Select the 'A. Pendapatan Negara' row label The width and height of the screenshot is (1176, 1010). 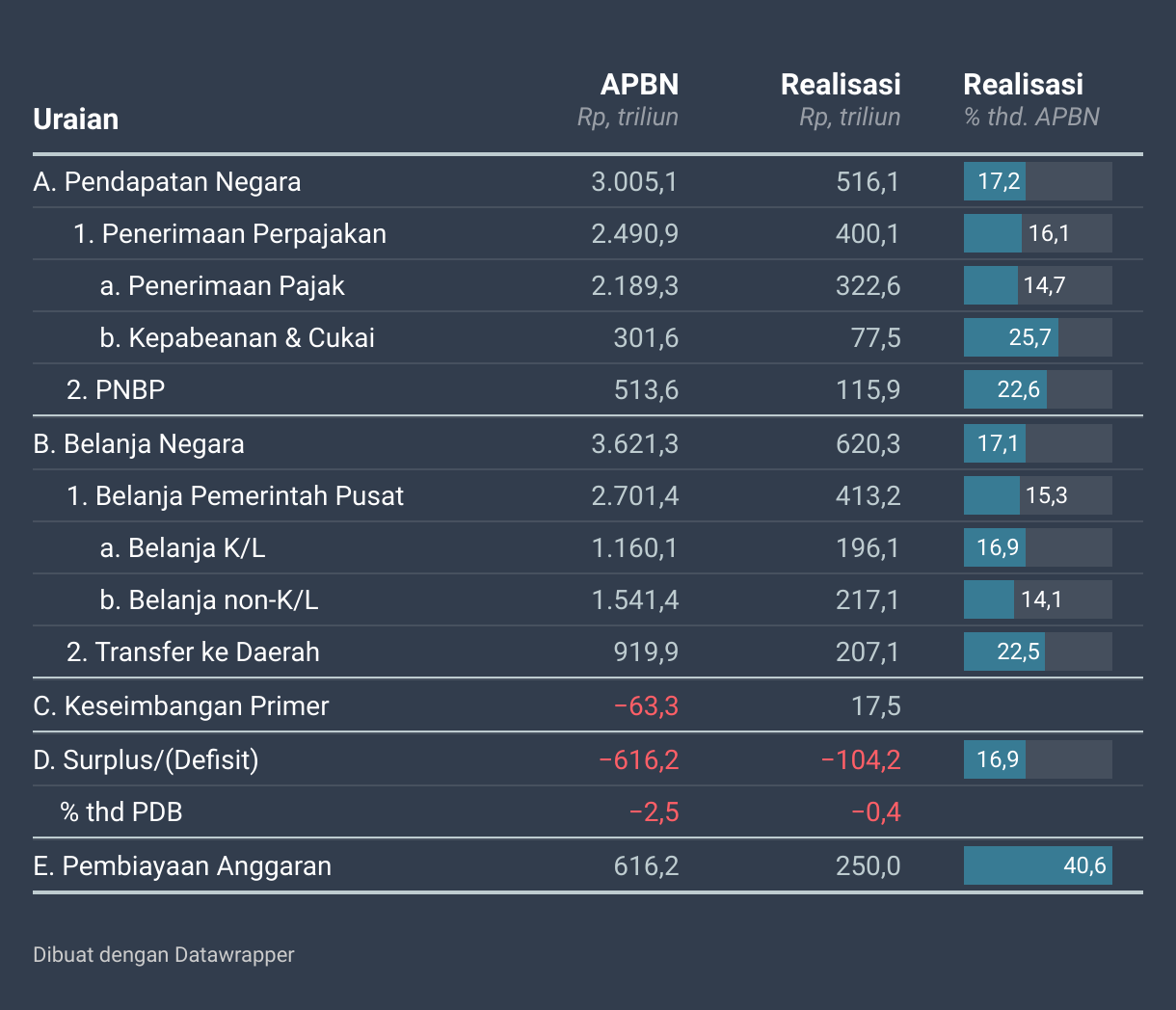click(x=167, y=182)
